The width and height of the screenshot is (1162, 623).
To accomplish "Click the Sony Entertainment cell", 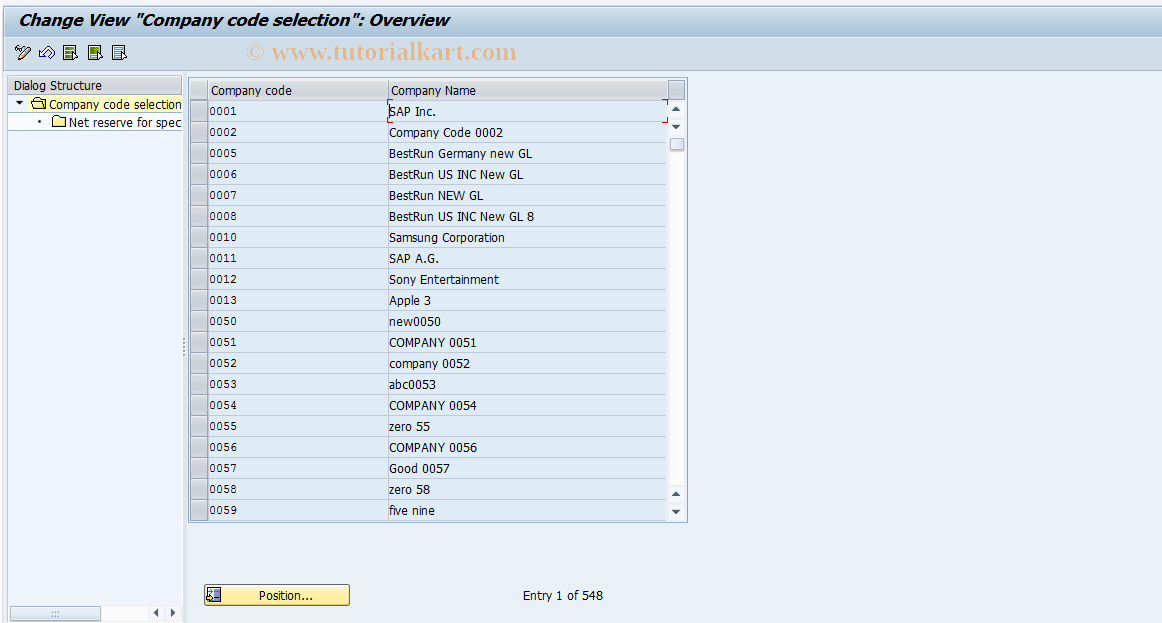I will [x=527, y=279].
